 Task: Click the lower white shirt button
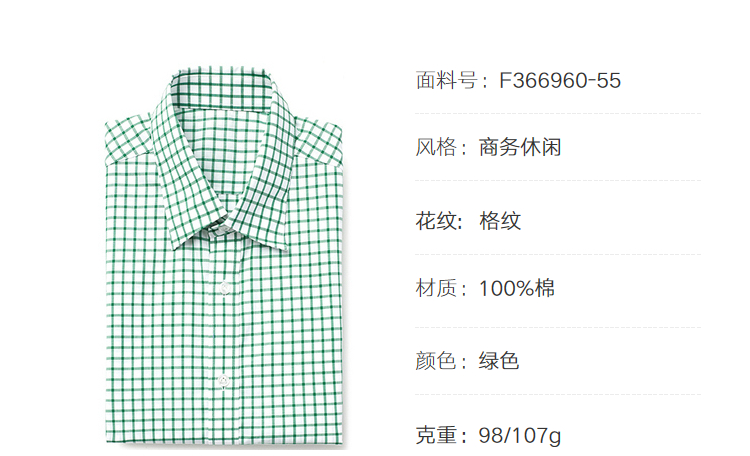coord(223,381)
